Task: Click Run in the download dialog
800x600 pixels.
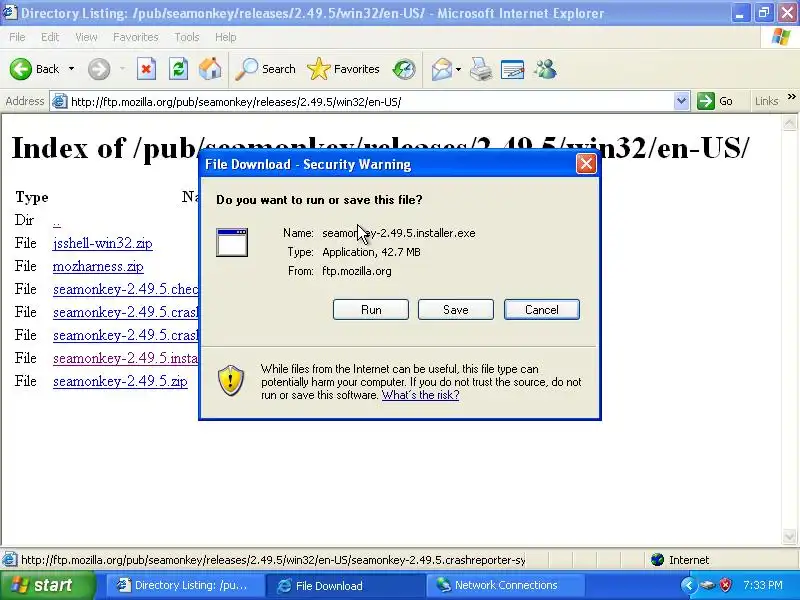Action: pos(371,310)
